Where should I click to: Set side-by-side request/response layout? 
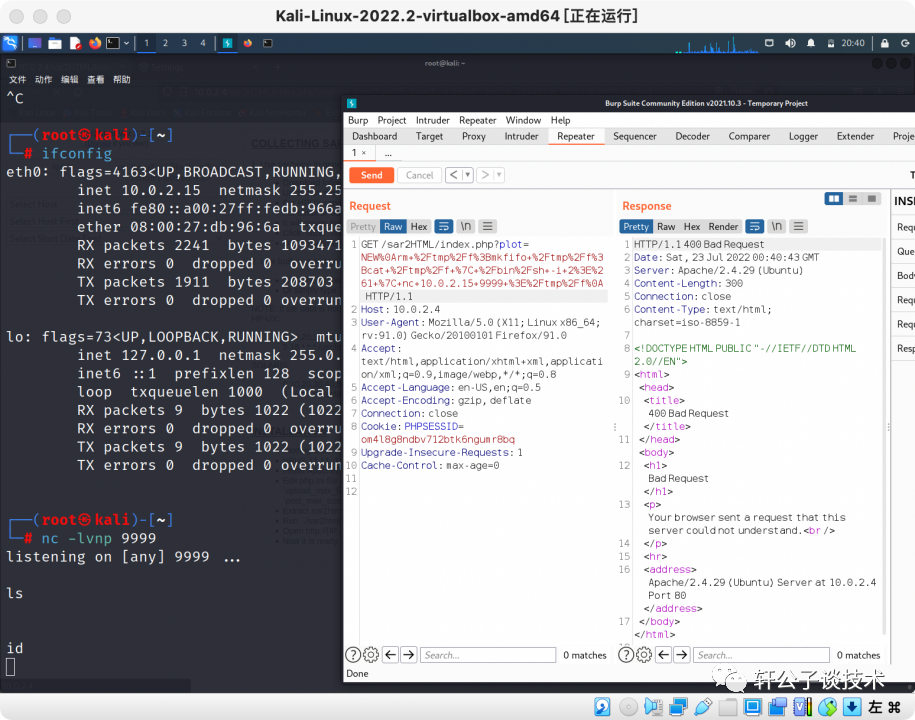pos(834,199)
